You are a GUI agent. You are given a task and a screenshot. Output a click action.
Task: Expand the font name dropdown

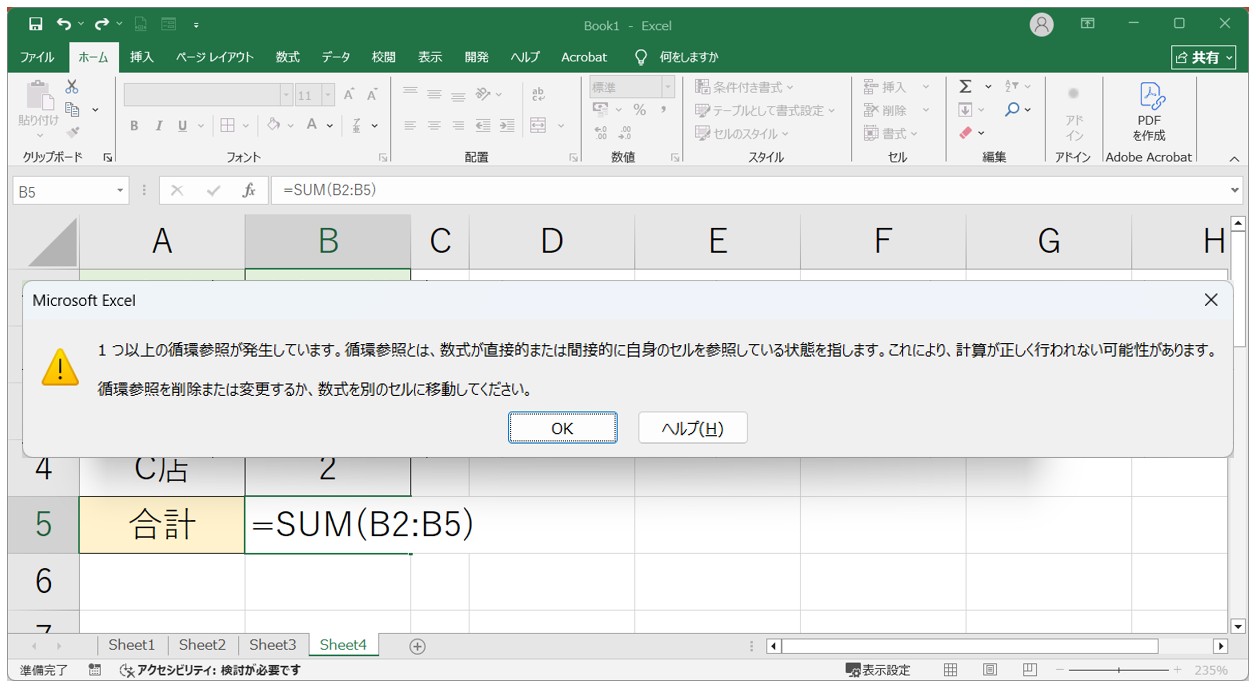point(287,96)
